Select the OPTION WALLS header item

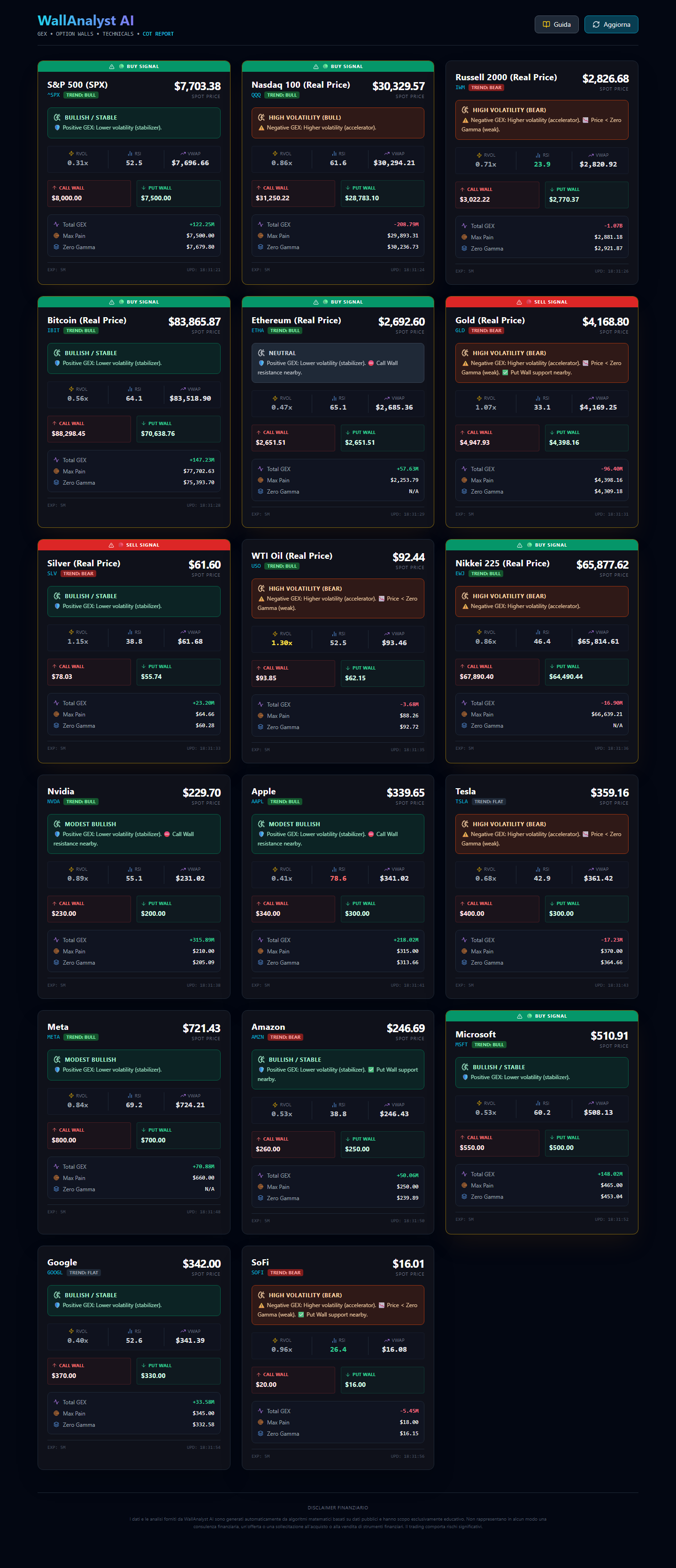pos(75,34)
